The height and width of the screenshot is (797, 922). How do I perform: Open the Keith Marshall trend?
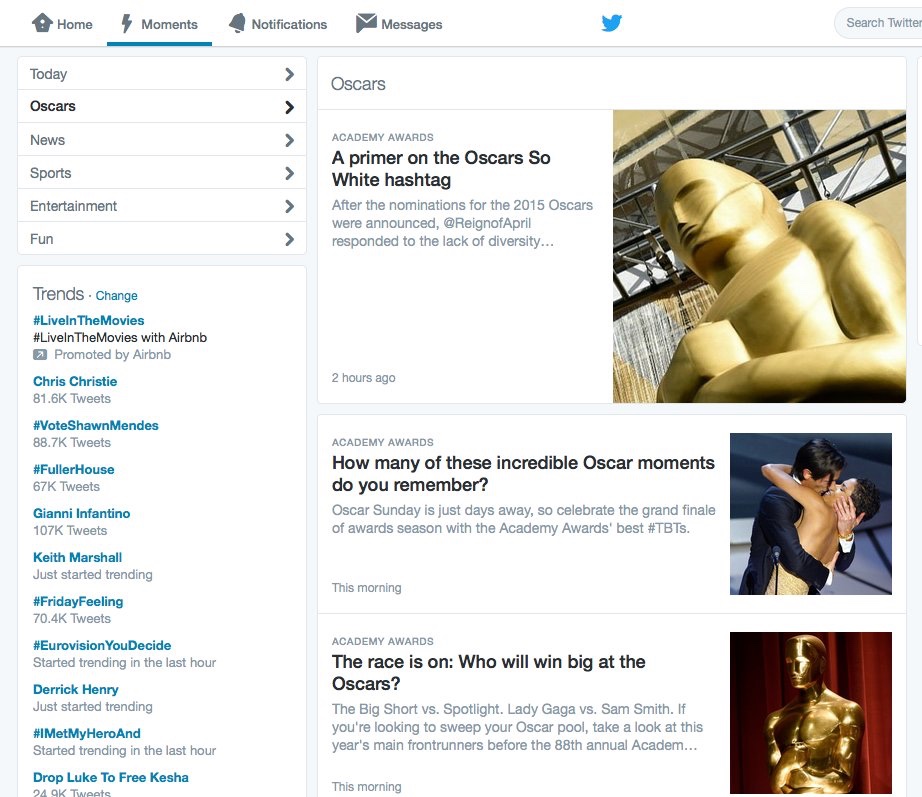[77, 557]
